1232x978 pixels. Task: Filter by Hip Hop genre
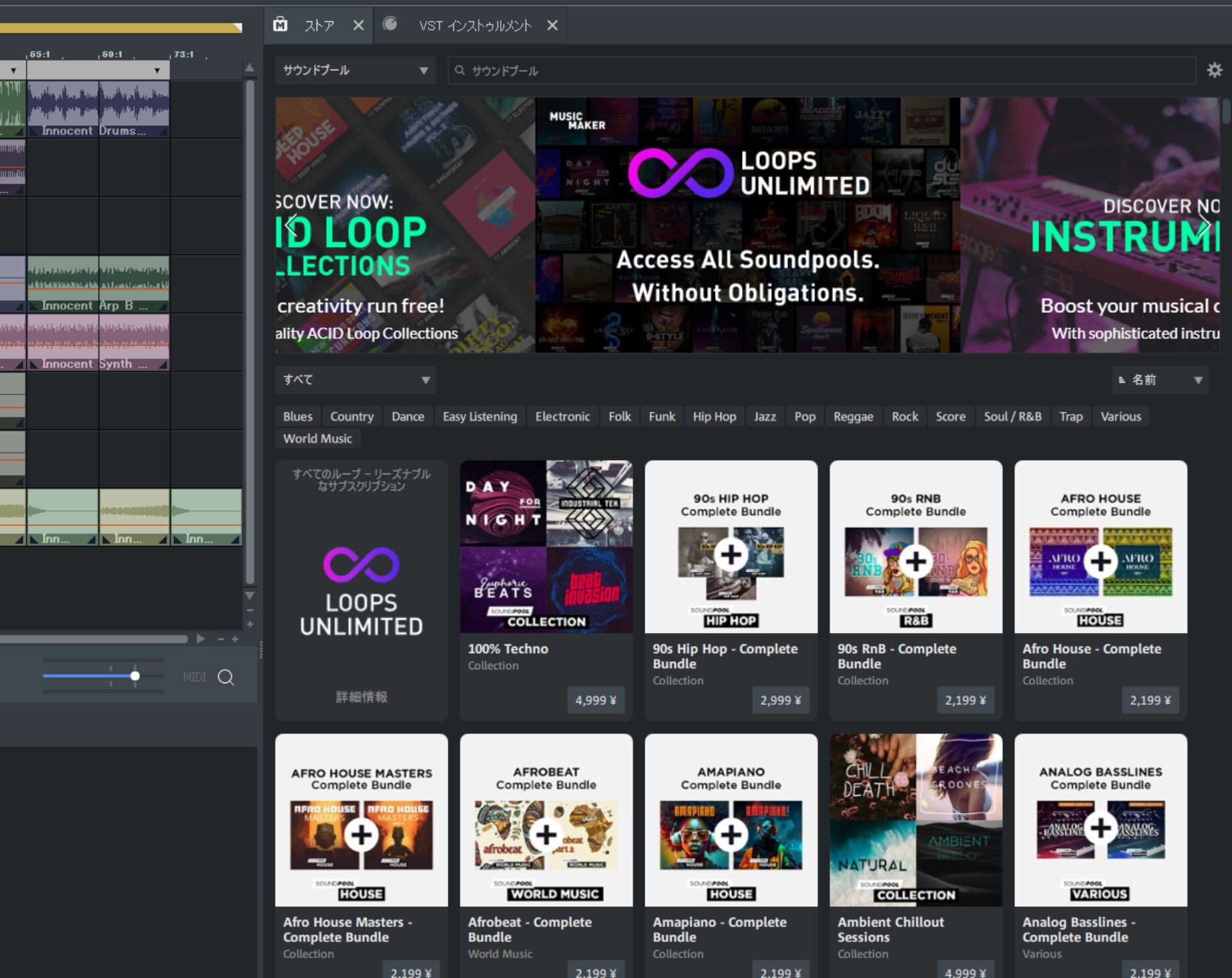tap(714, 417)
